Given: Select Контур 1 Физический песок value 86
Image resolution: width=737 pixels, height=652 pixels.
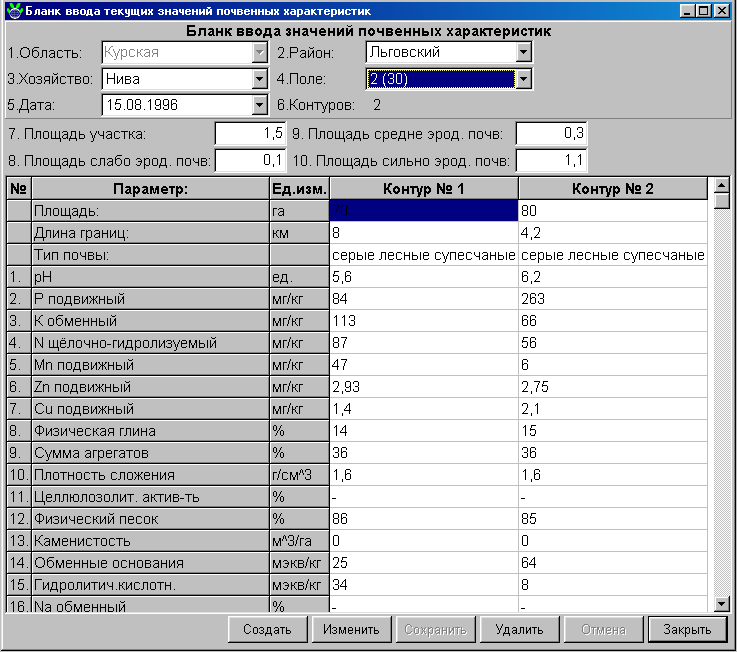Looking at the screenshot, I should click(x=424, y=519).
